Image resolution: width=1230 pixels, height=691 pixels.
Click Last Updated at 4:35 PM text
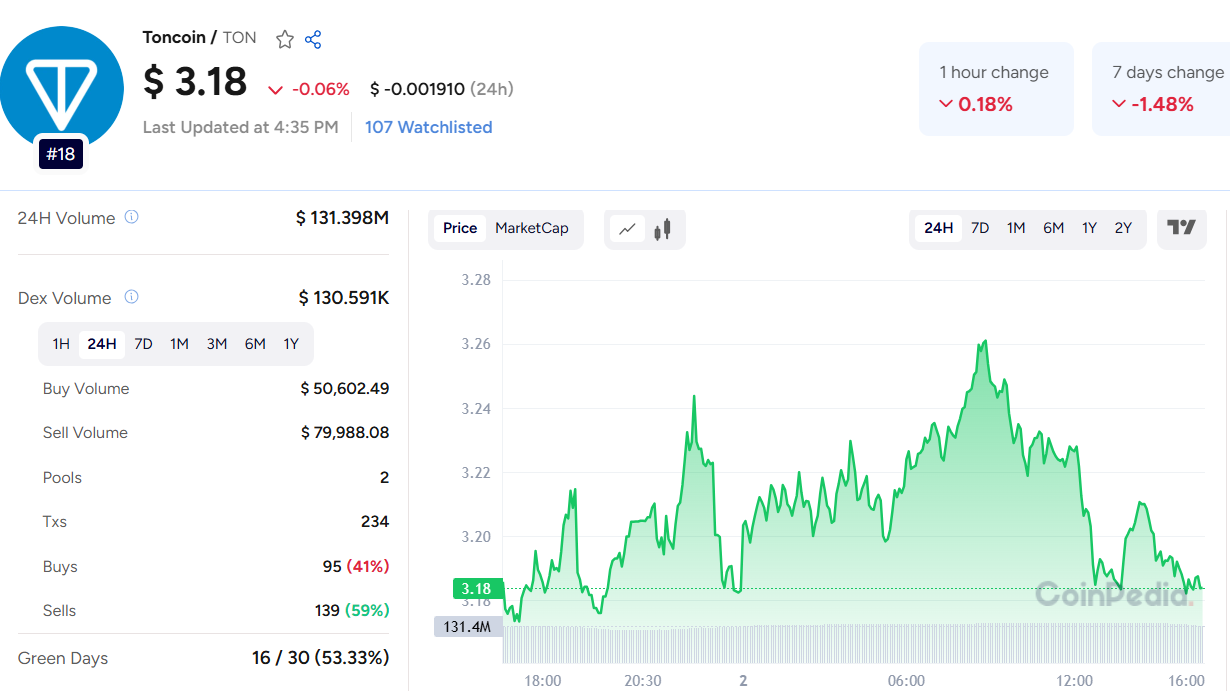coord(240,127)
